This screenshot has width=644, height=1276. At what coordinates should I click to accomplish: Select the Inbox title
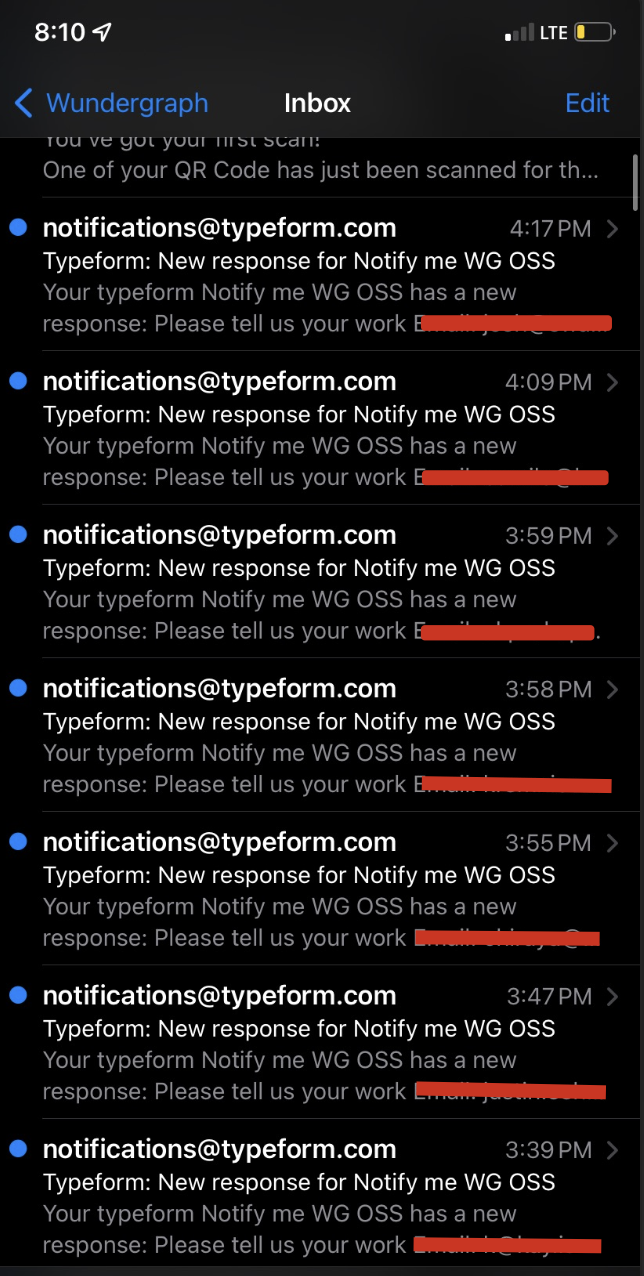317,102
